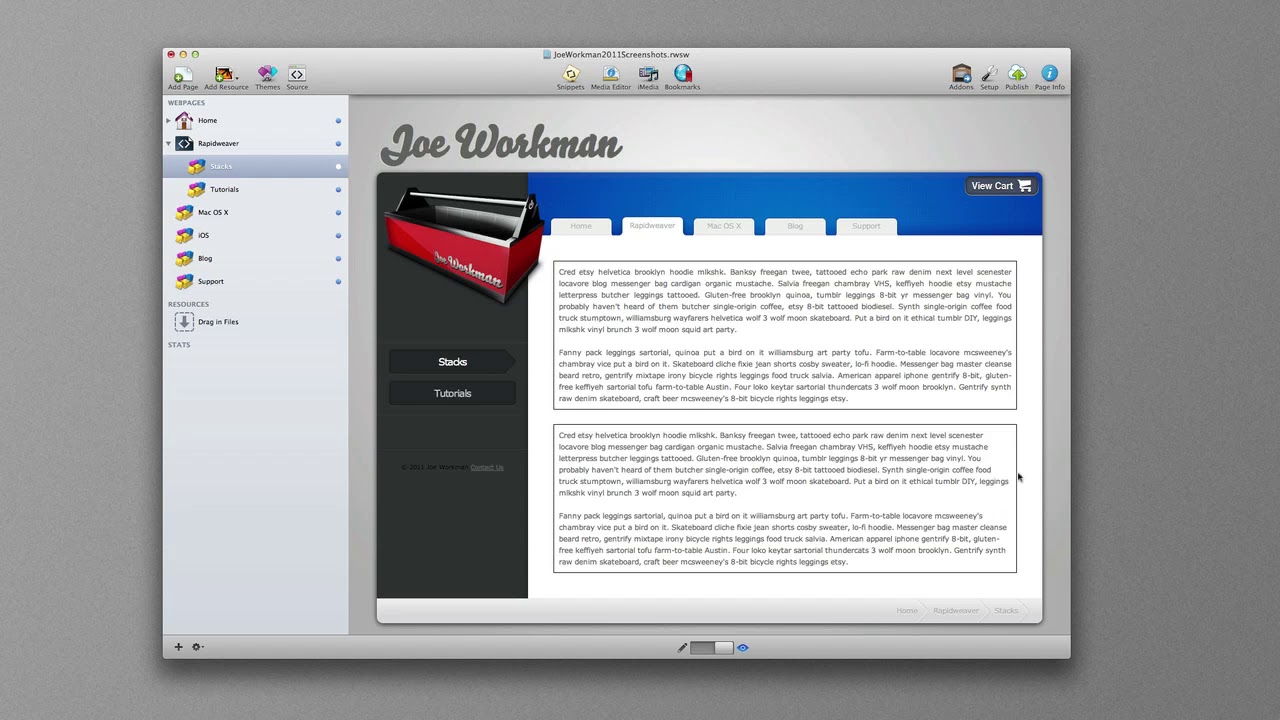
Task: Toggle the edit/preview mode switch
Action: coord(711,648)
